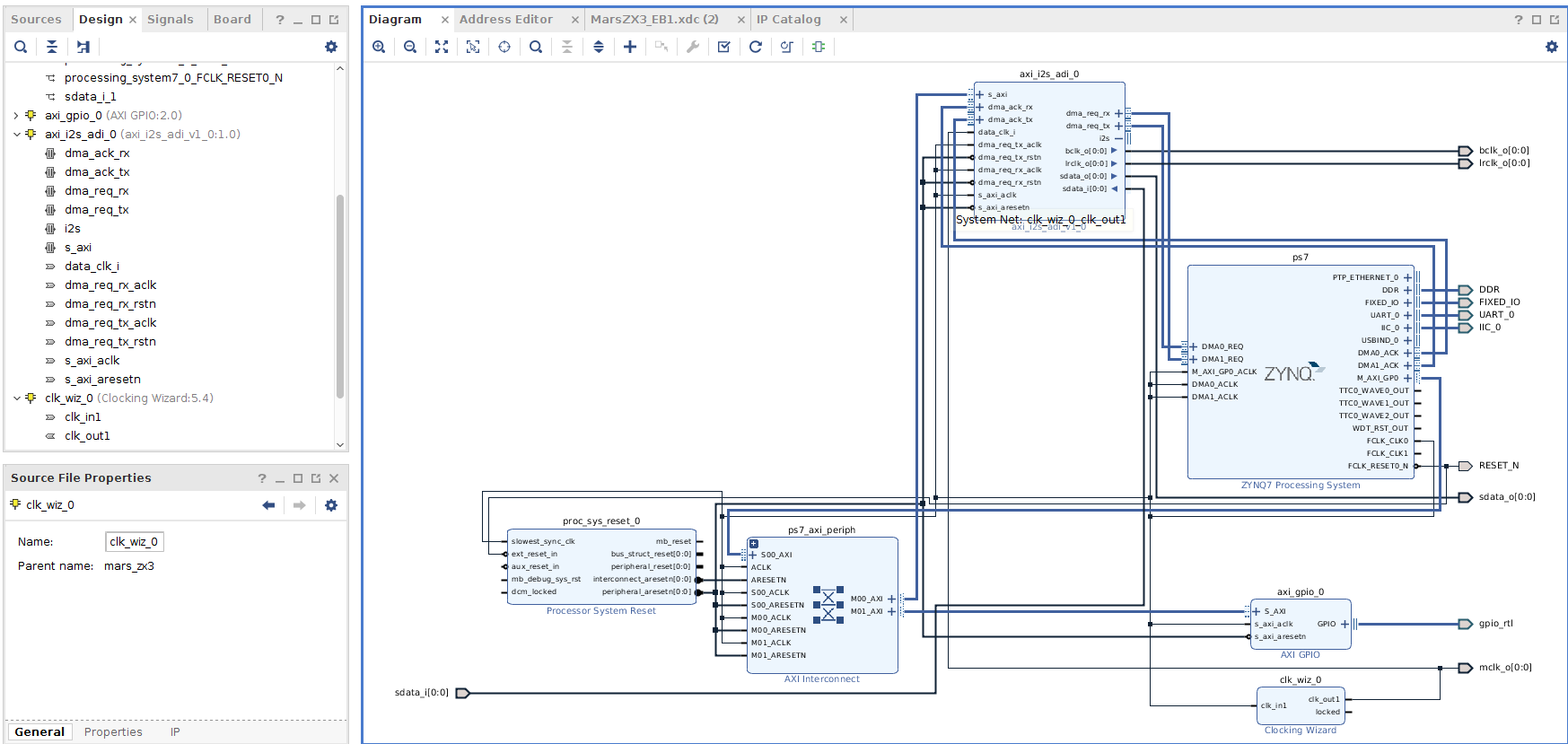1568x744 pixels.
Task: Click the Zoom In diagram tool
Action: (379, 47)
